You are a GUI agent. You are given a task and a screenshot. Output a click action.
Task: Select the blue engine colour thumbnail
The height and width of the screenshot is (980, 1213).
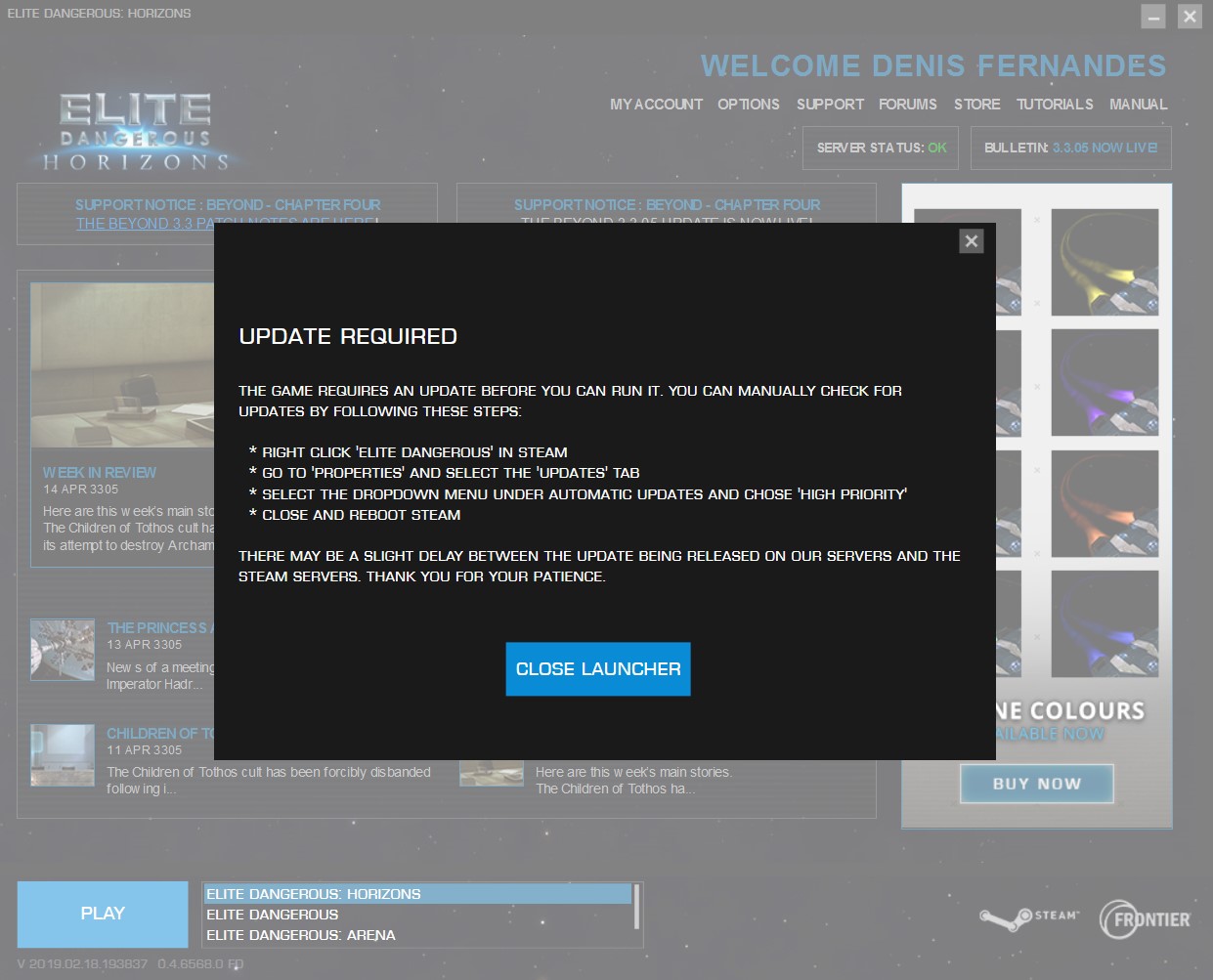pos(1105,624)
